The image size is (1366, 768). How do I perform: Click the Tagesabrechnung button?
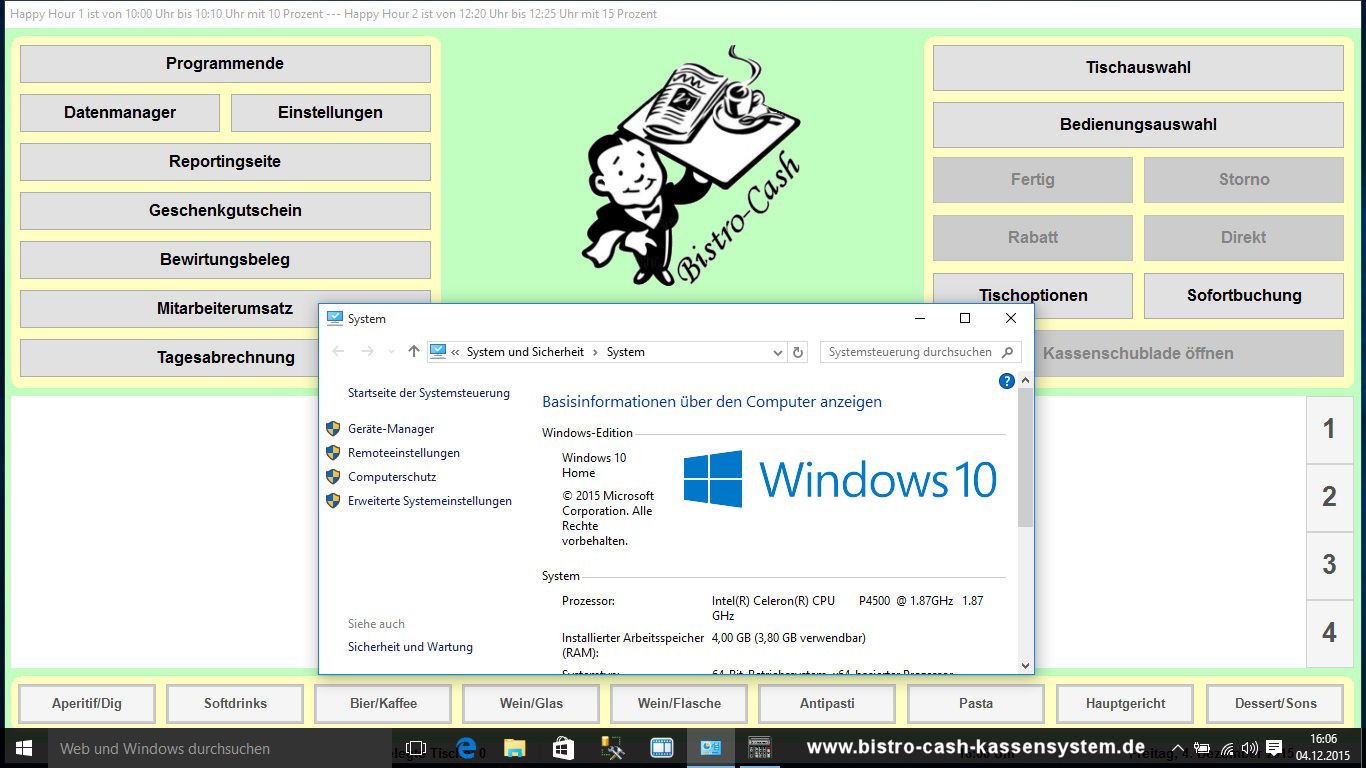(x=170, y=358)
